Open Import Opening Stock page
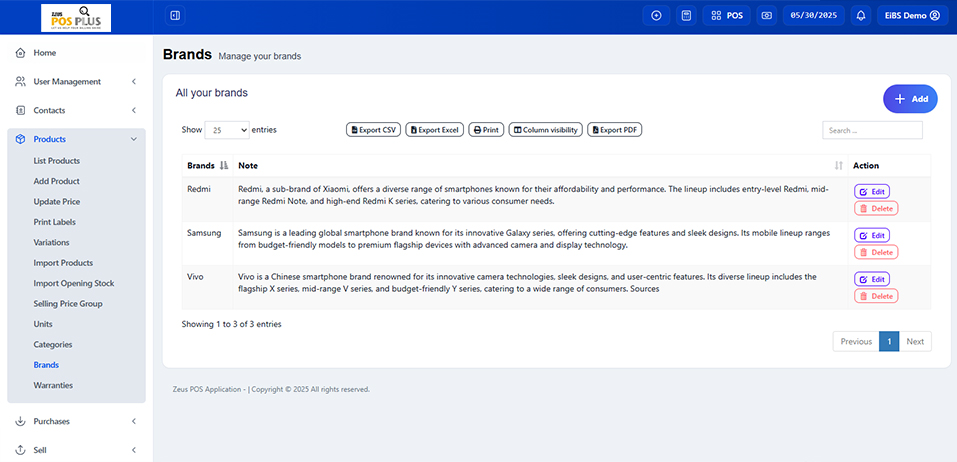The height and width of the screenshot is (462, 957). coord(74,283)
